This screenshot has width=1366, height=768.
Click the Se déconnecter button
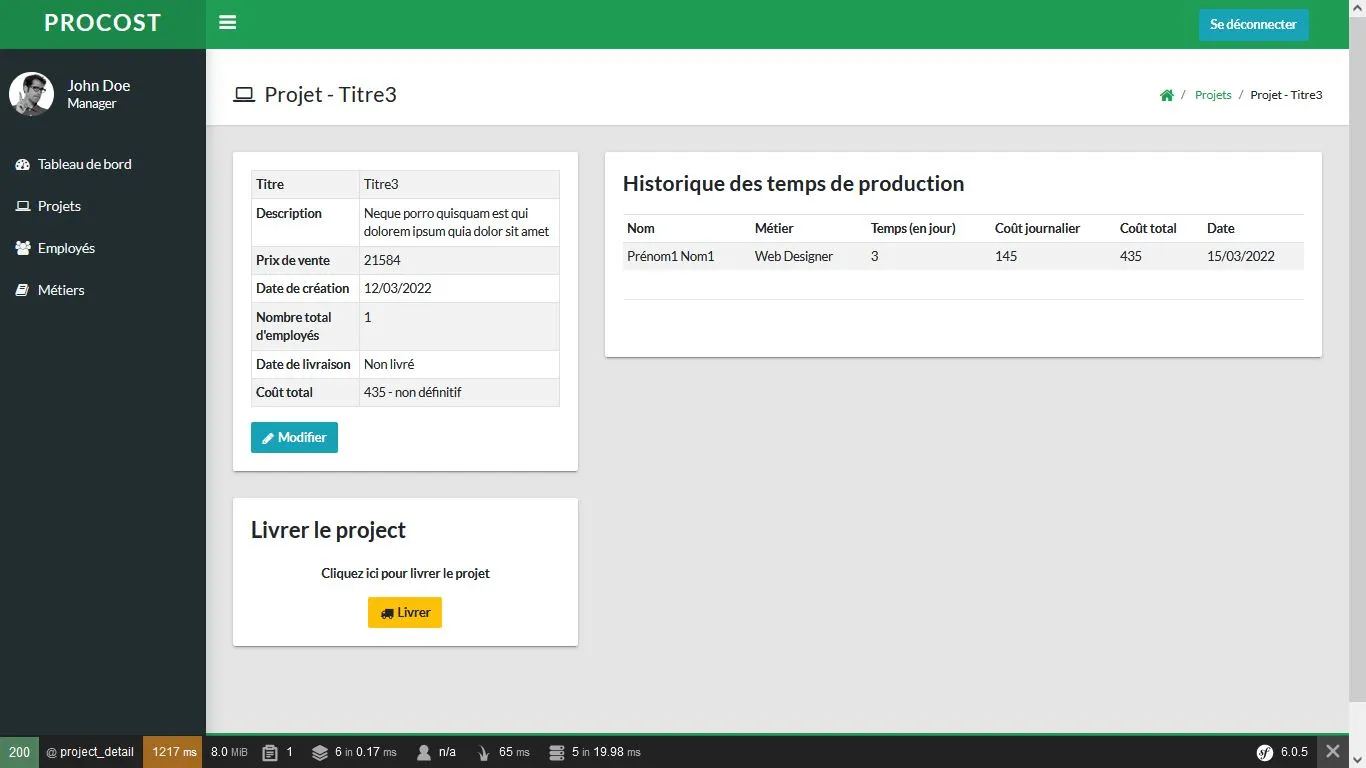coord(1253,24)
